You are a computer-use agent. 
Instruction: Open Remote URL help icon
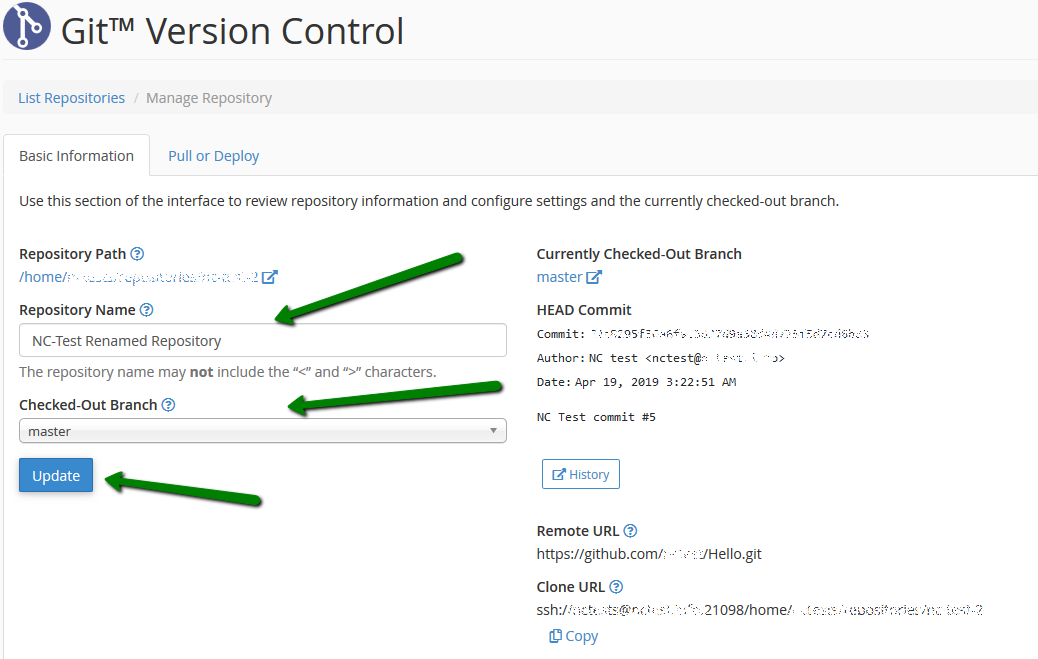tap(630, 531)
